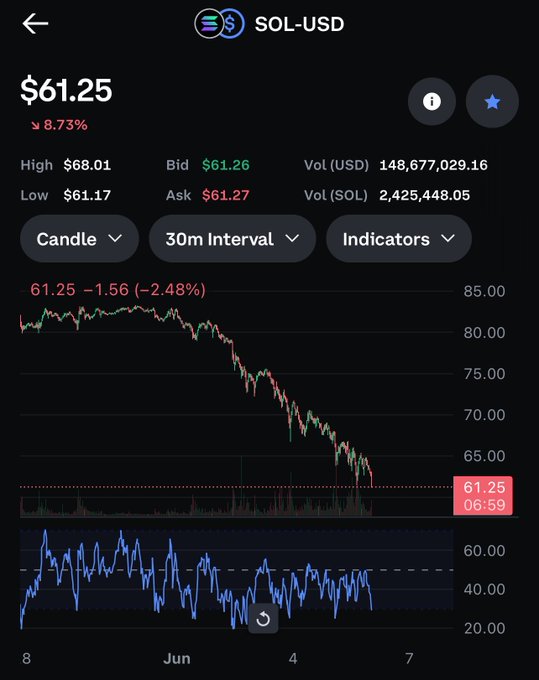Tap the back arrow icon

(x=35, y=23)
